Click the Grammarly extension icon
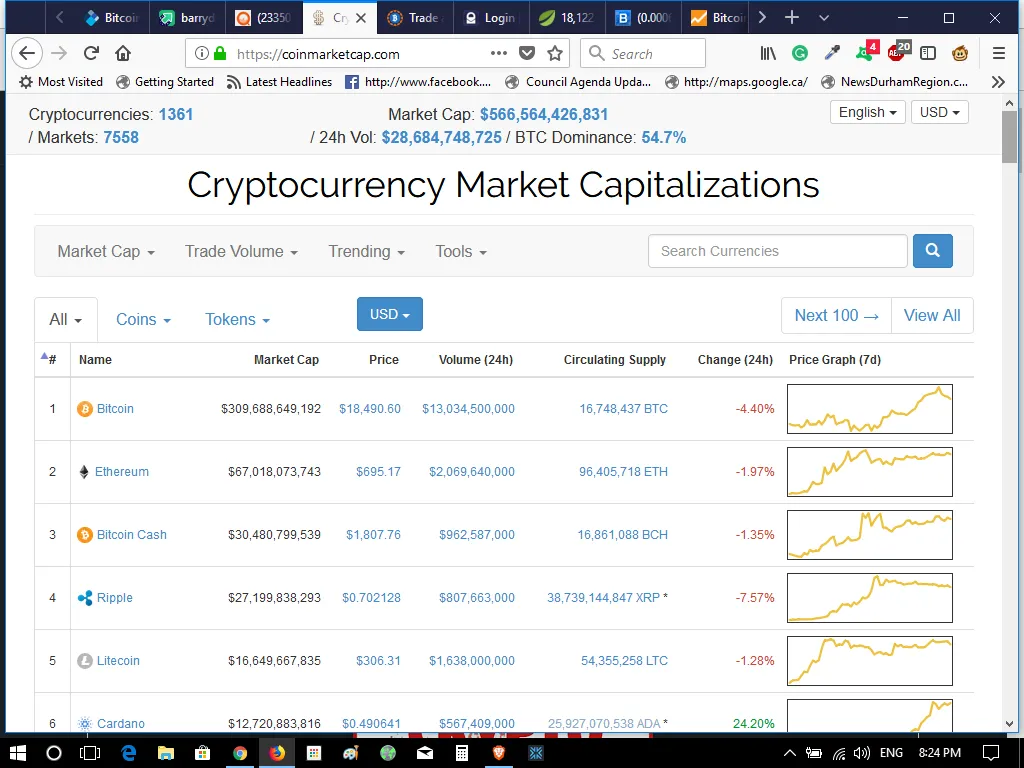Screen dimensions: 1024x768 [x=800, y=54]
